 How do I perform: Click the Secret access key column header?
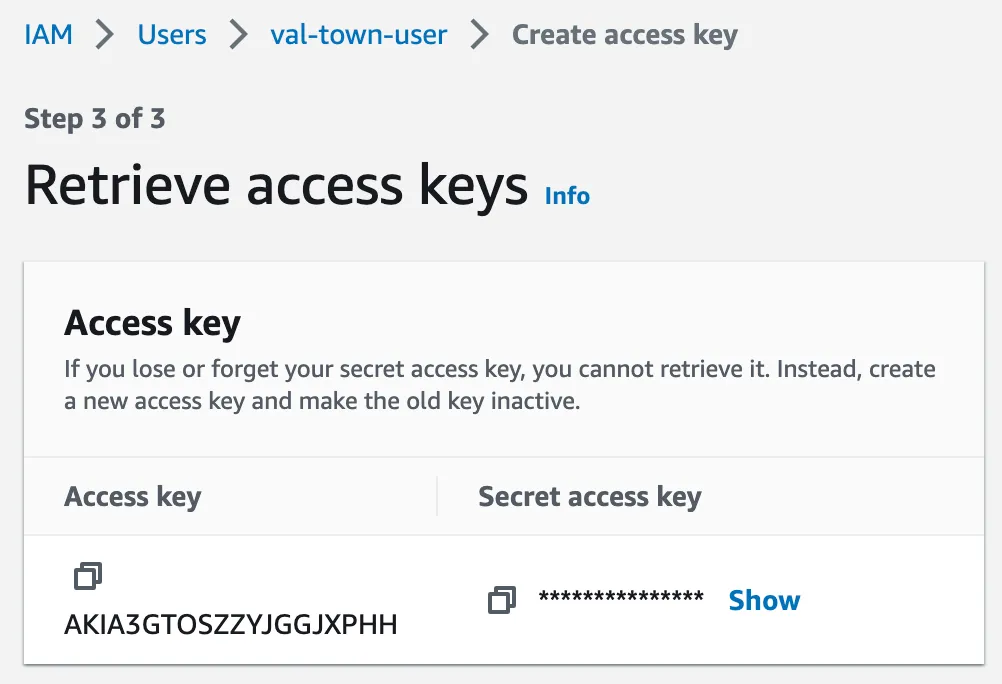coord(590,497)
